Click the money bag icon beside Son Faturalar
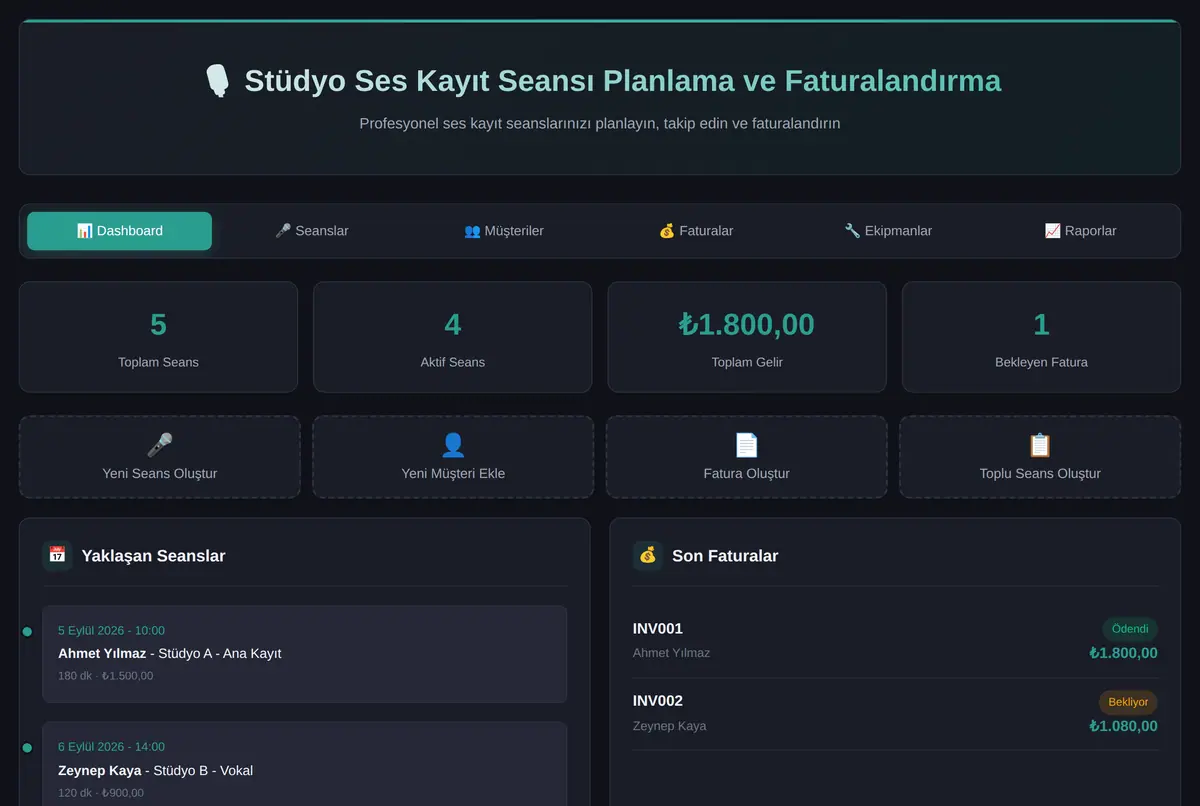 pyautogui.click(x=648, y=555)
